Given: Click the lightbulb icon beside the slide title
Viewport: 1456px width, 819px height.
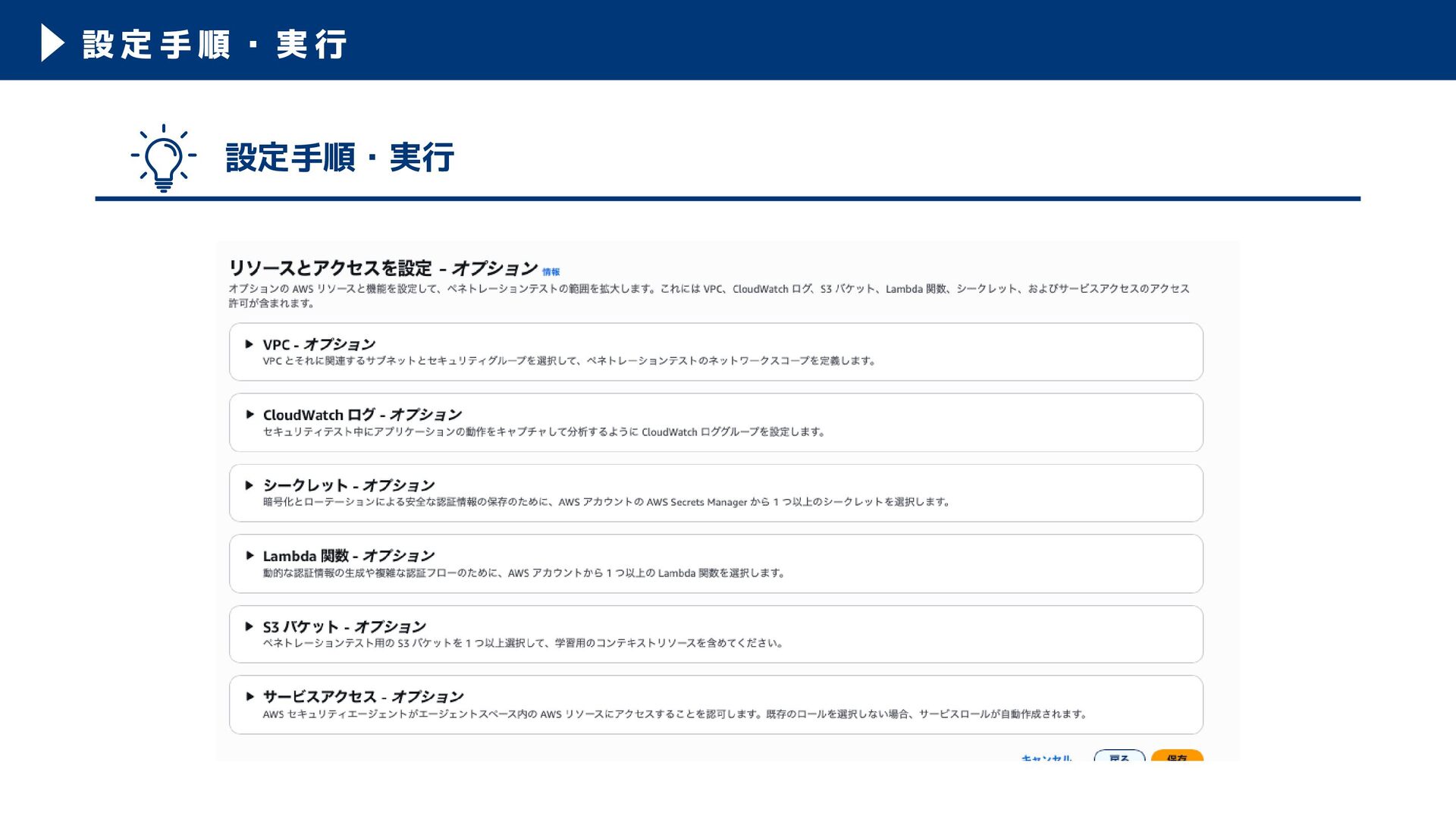Looking at the screenshot, I should (x=163, y=158).
